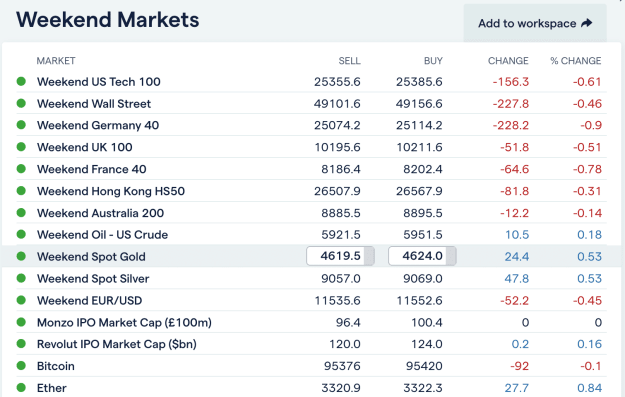Click the green status dot for Ether
The height and width of the screenshot is (397, 625).
pyautogui.click(x=21, y=387)
